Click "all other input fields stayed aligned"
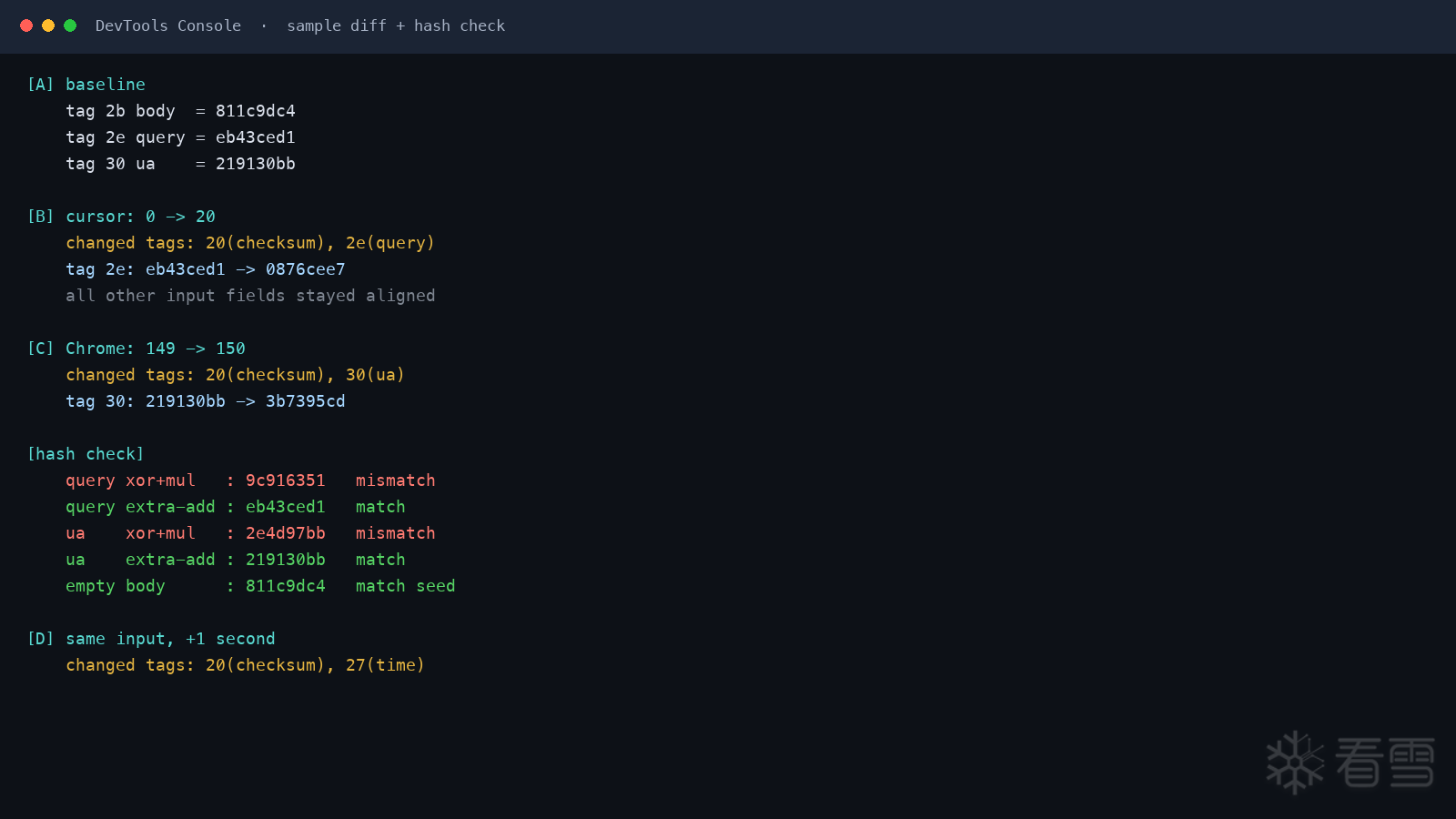 tap(250, 296)
